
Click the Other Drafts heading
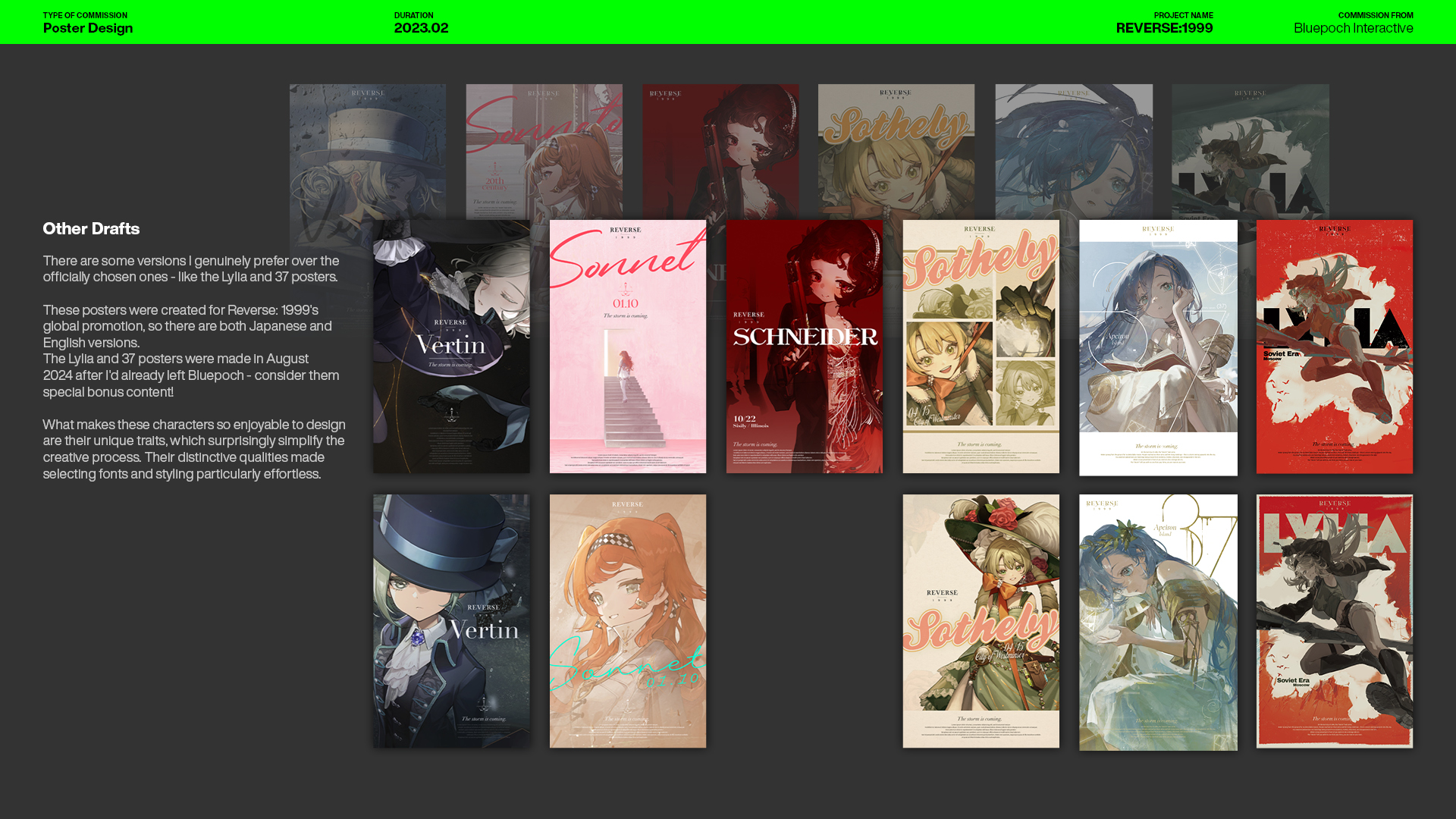click(x=91, y=228)
